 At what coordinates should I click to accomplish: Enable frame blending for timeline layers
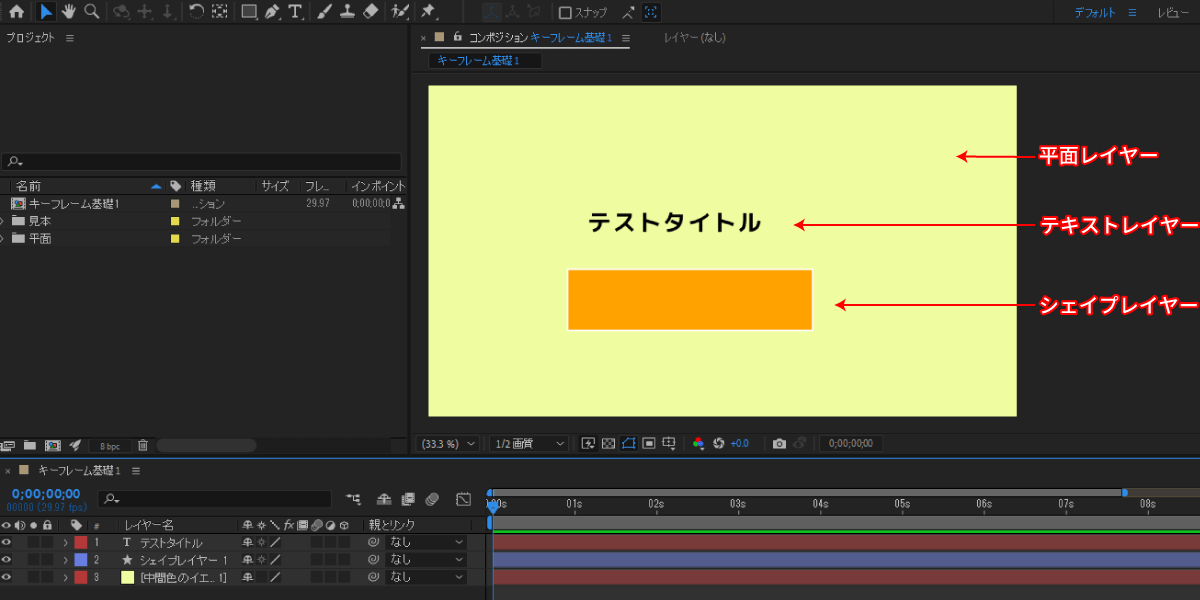tap(408, 498)
